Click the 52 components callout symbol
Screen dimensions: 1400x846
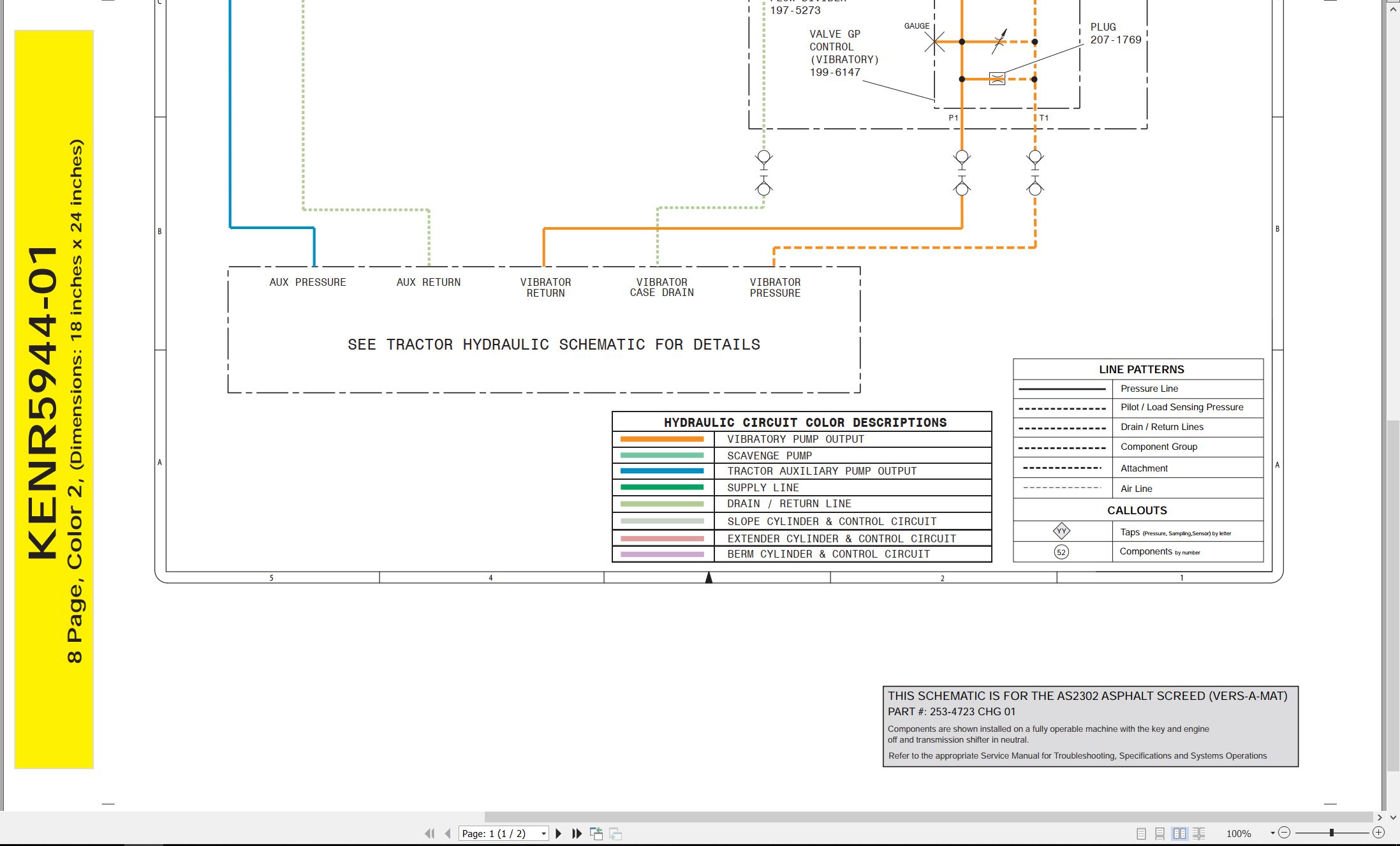point(1061,552)
